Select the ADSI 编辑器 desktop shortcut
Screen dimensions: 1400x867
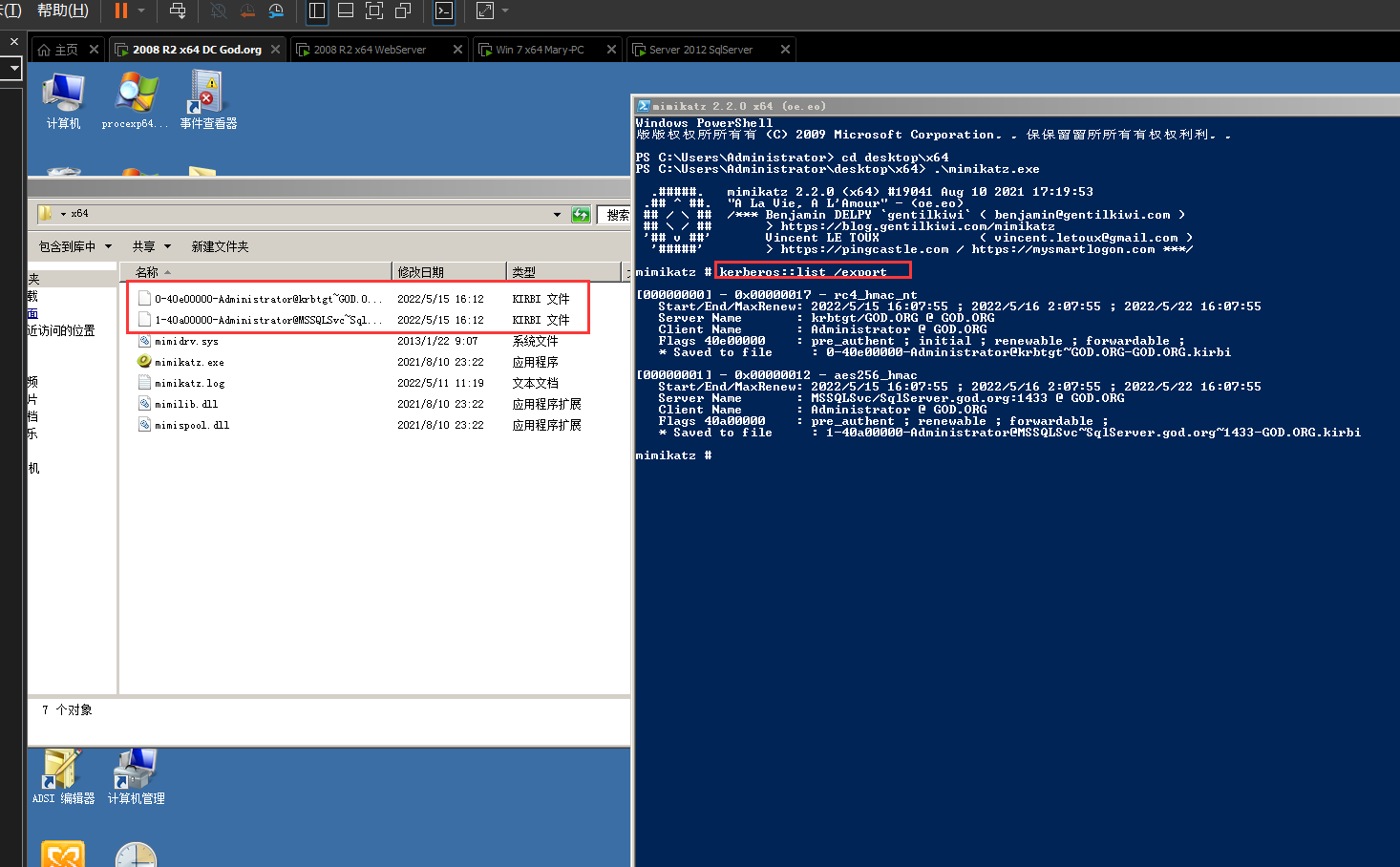[x=63, y=777]
